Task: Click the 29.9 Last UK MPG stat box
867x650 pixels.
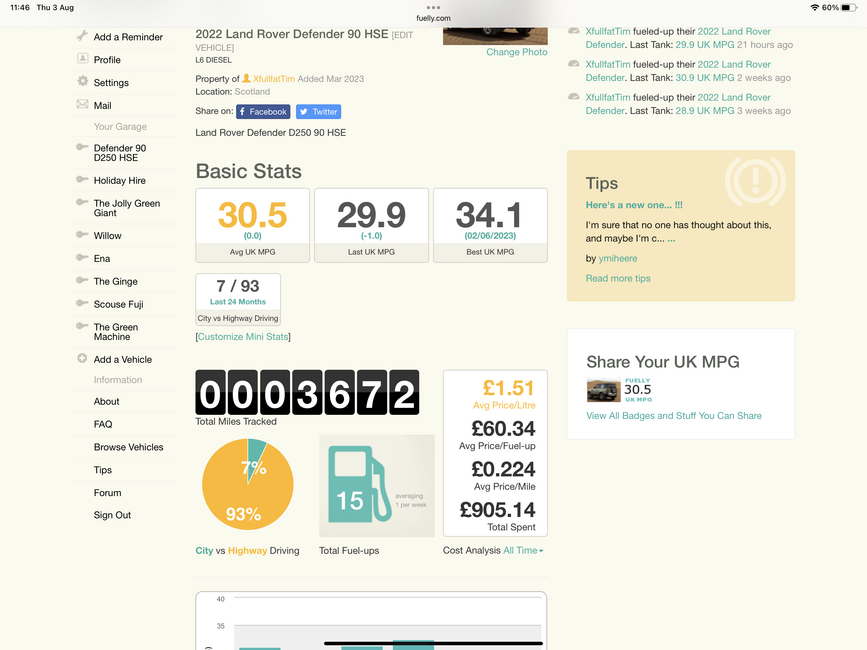Action: point(372,225)
